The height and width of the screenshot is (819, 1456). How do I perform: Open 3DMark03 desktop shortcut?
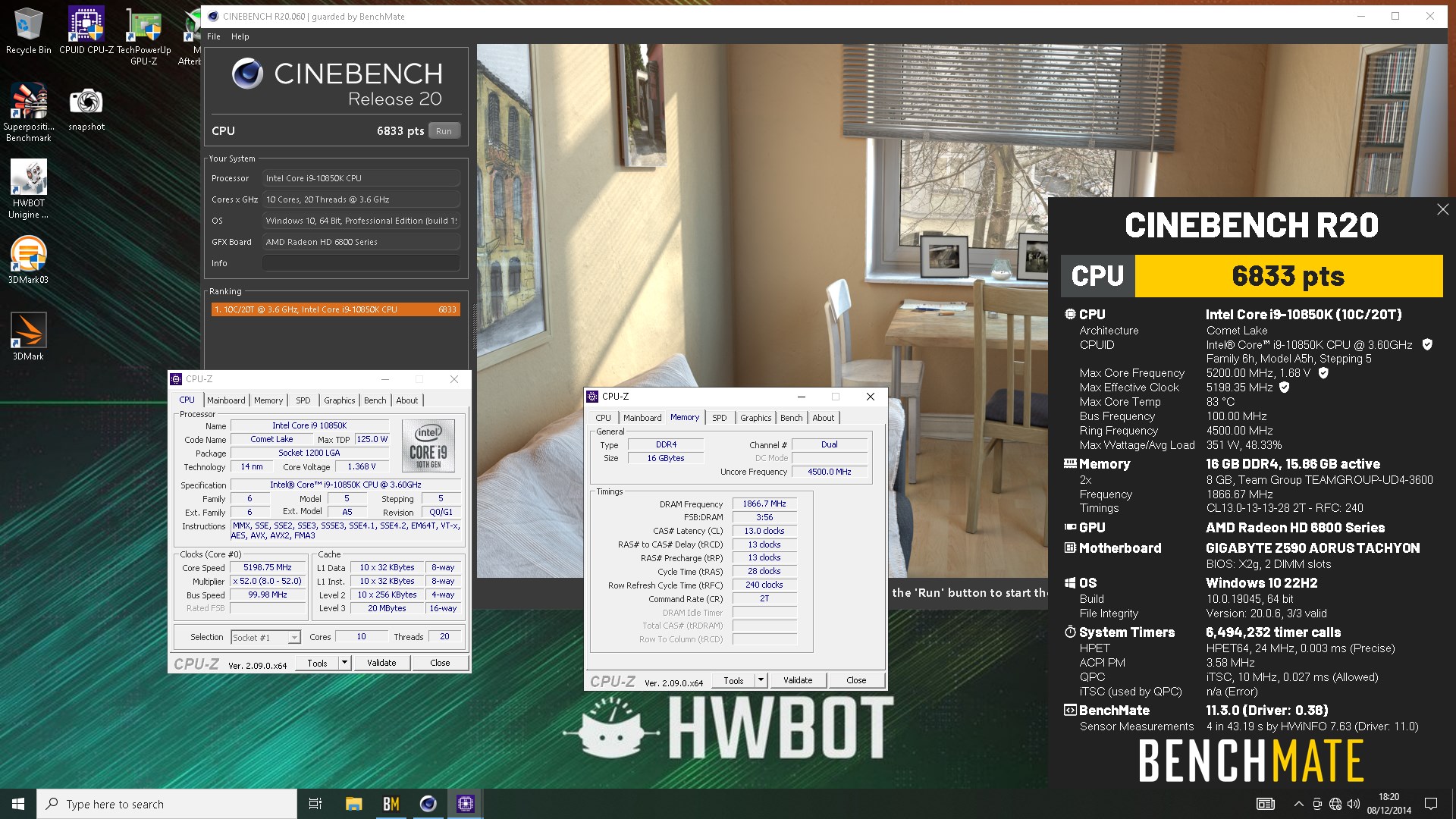click(x=28, y=260)
